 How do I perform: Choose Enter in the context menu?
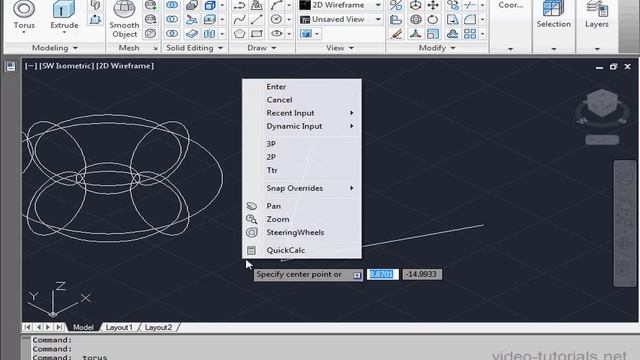[302, 87]
